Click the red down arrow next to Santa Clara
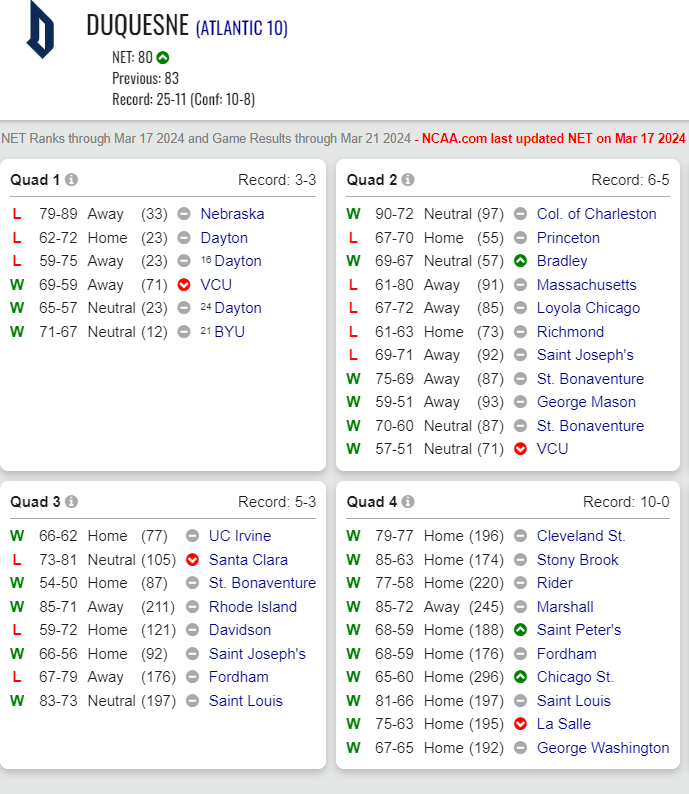Screen dimensions: 689x794 point(192,560)
